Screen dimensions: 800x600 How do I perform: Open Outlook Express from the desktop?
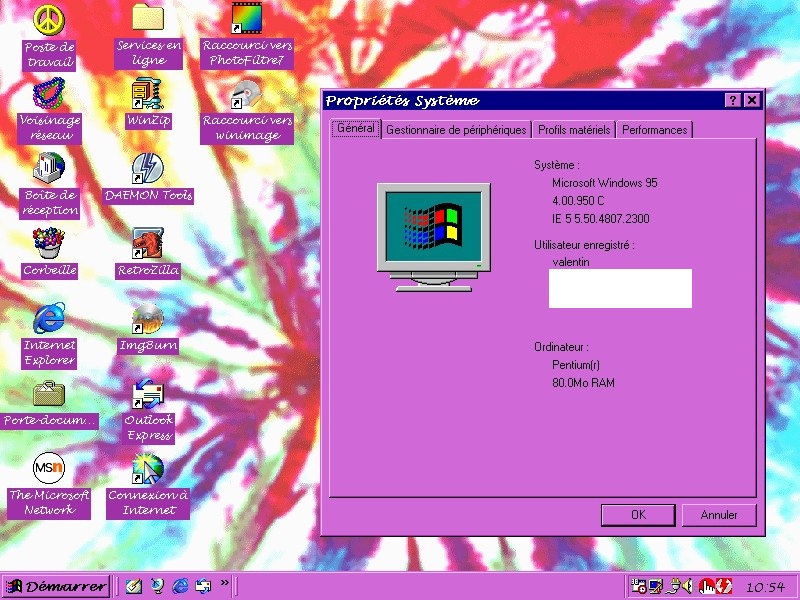click(x=148, y=393)
